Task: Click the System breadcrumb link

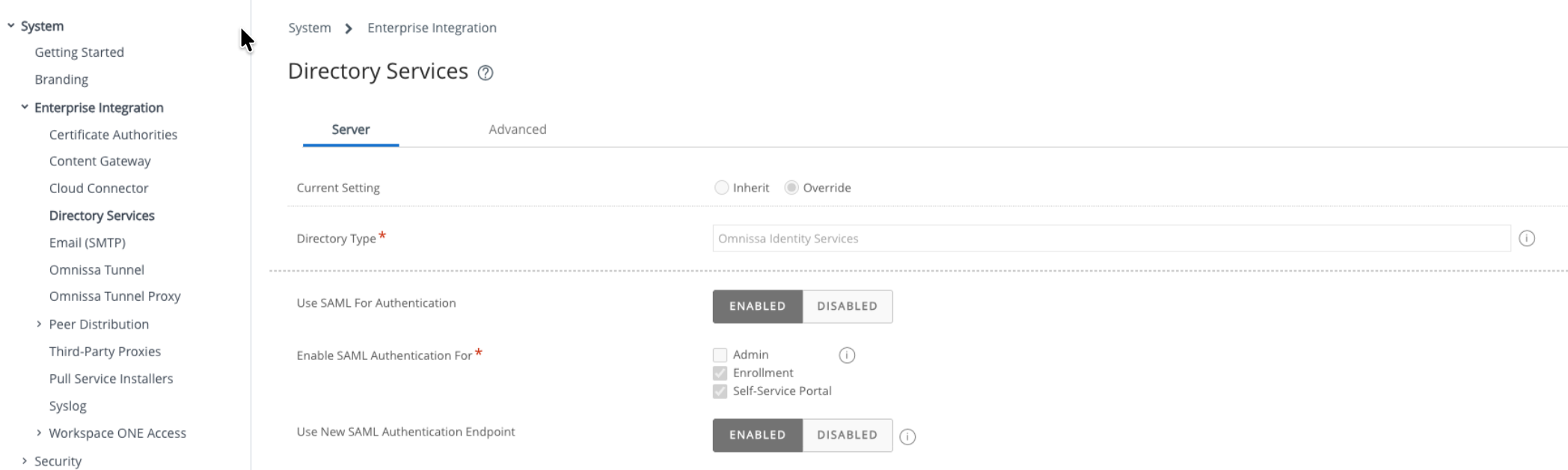Action: pyautogui.click(x=309, y=28)
